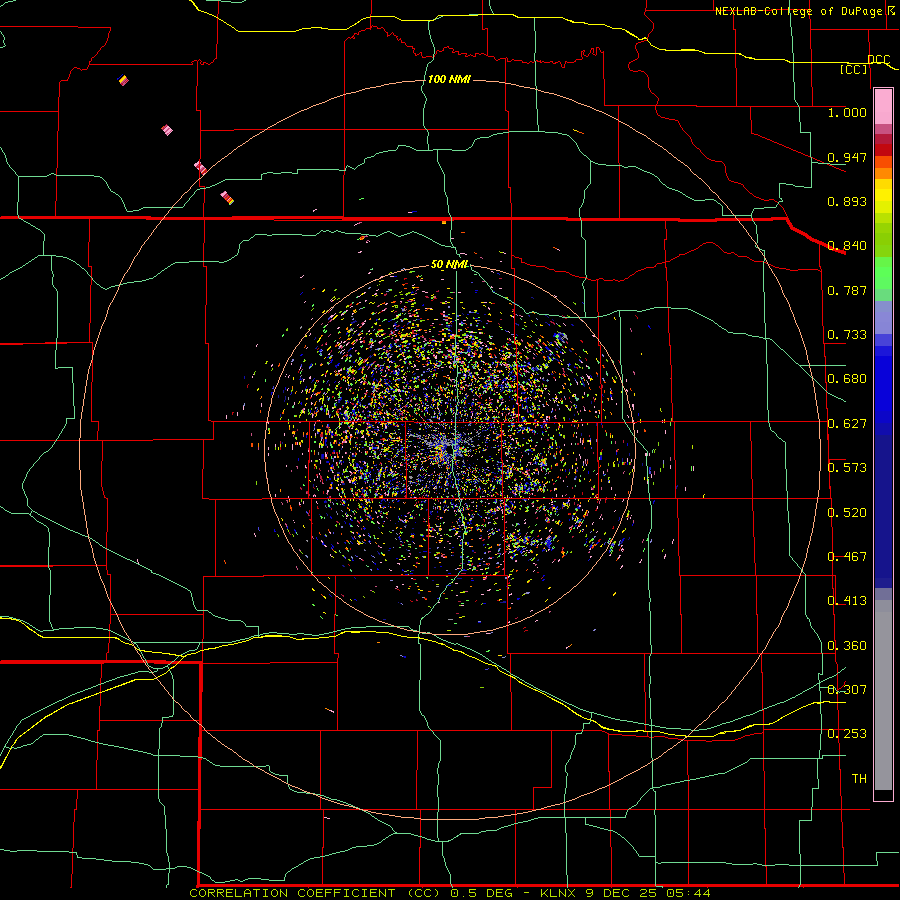The width and height of the screenshot is (900, 900).
Task: Select the 0.680 legend value
Action: pos(847,379)
